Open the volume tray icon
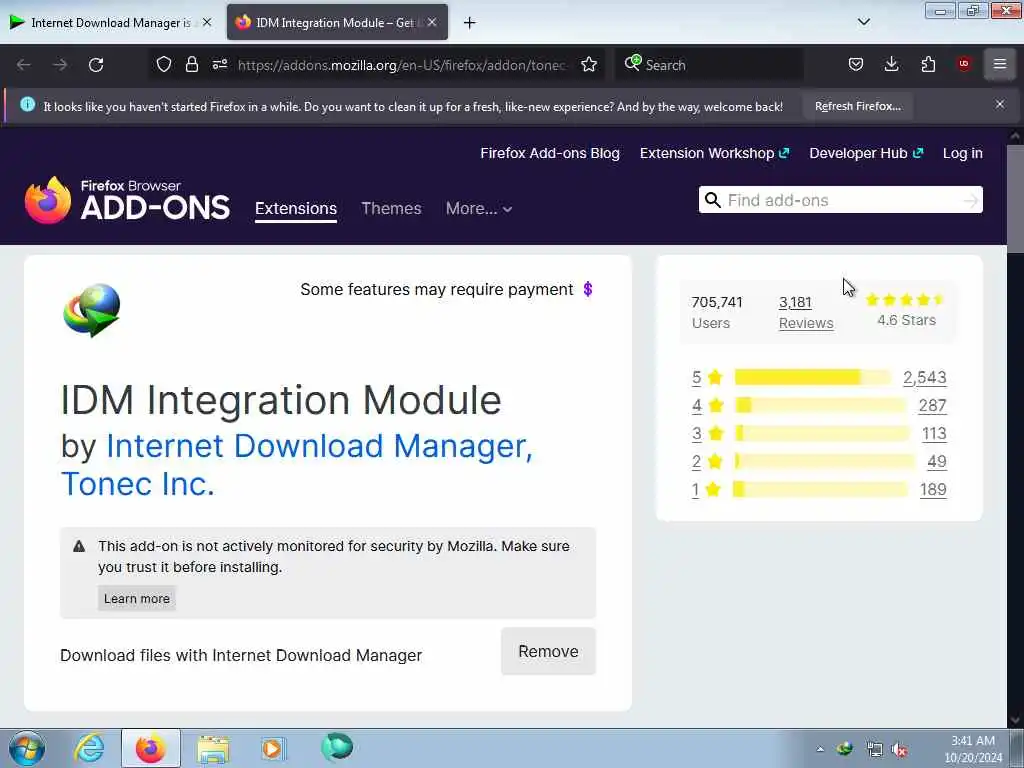This screenshot has width=1024, height=768. (x=900, y=750)
